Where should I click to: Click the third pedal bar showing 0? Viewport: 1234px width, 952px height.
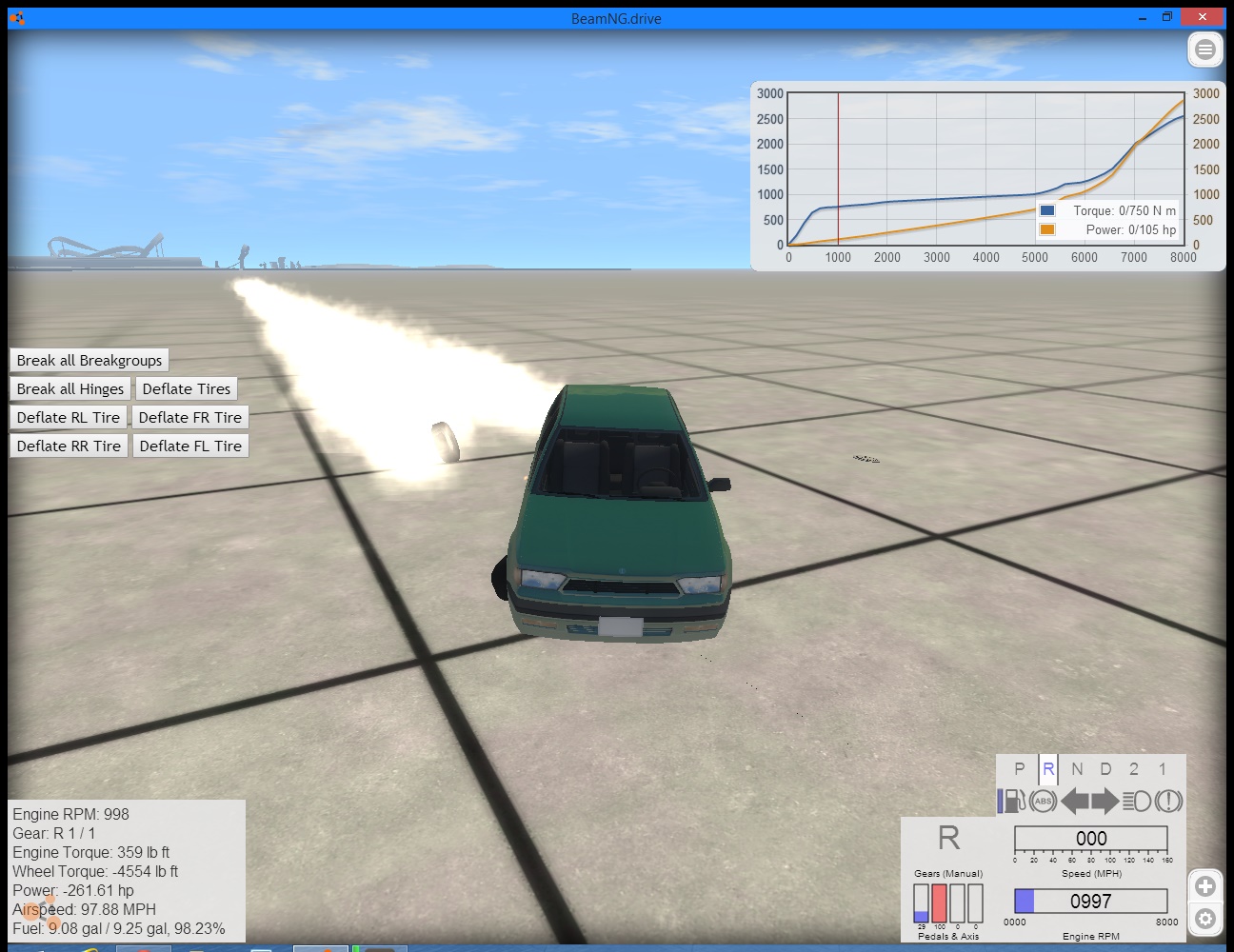point(957,903)
